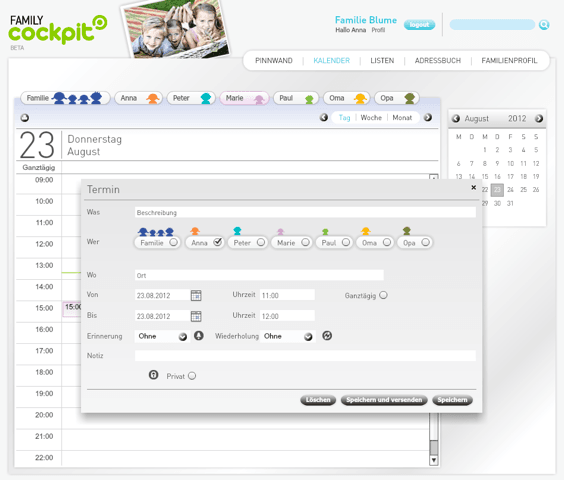Image resolution: width=564 pixels, height=480 pixels.
Task: Click the Bis date field
Action: [162, 316]
